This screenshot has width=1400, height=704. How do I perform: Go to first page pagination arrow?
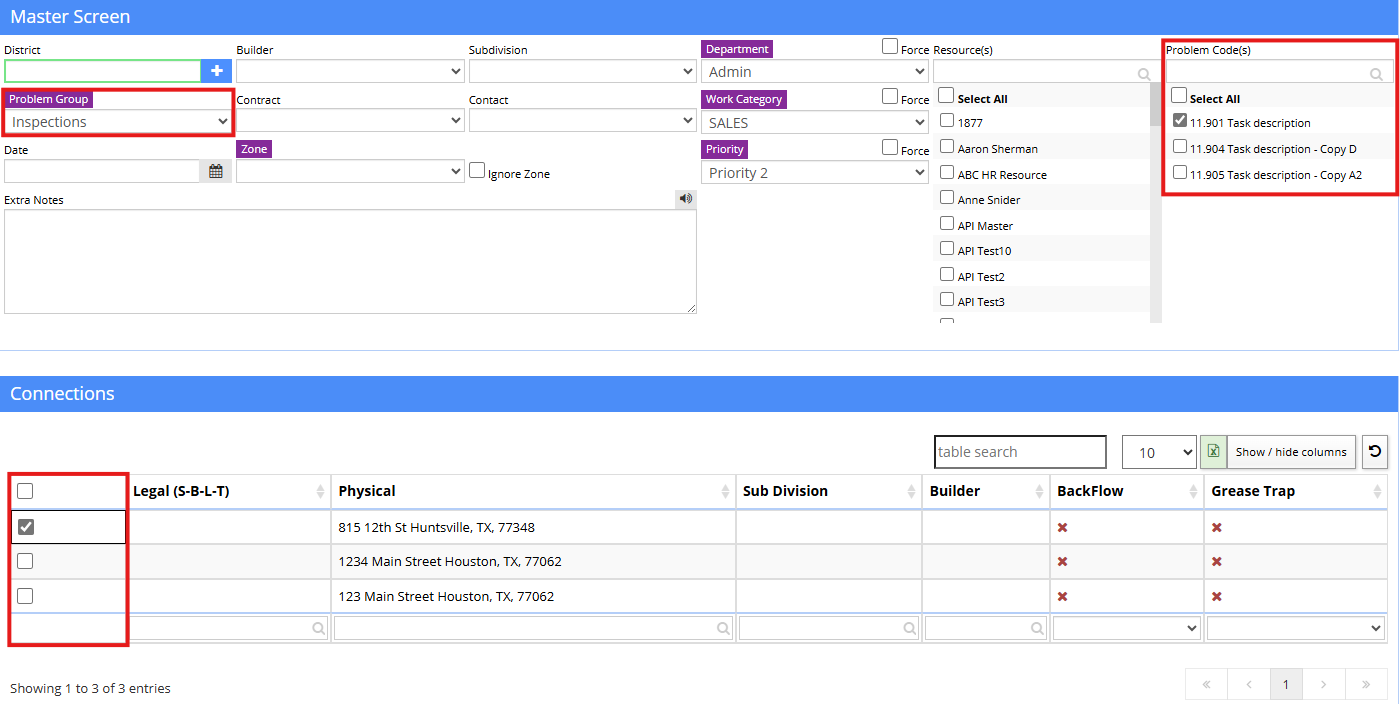pos(1206,685)
